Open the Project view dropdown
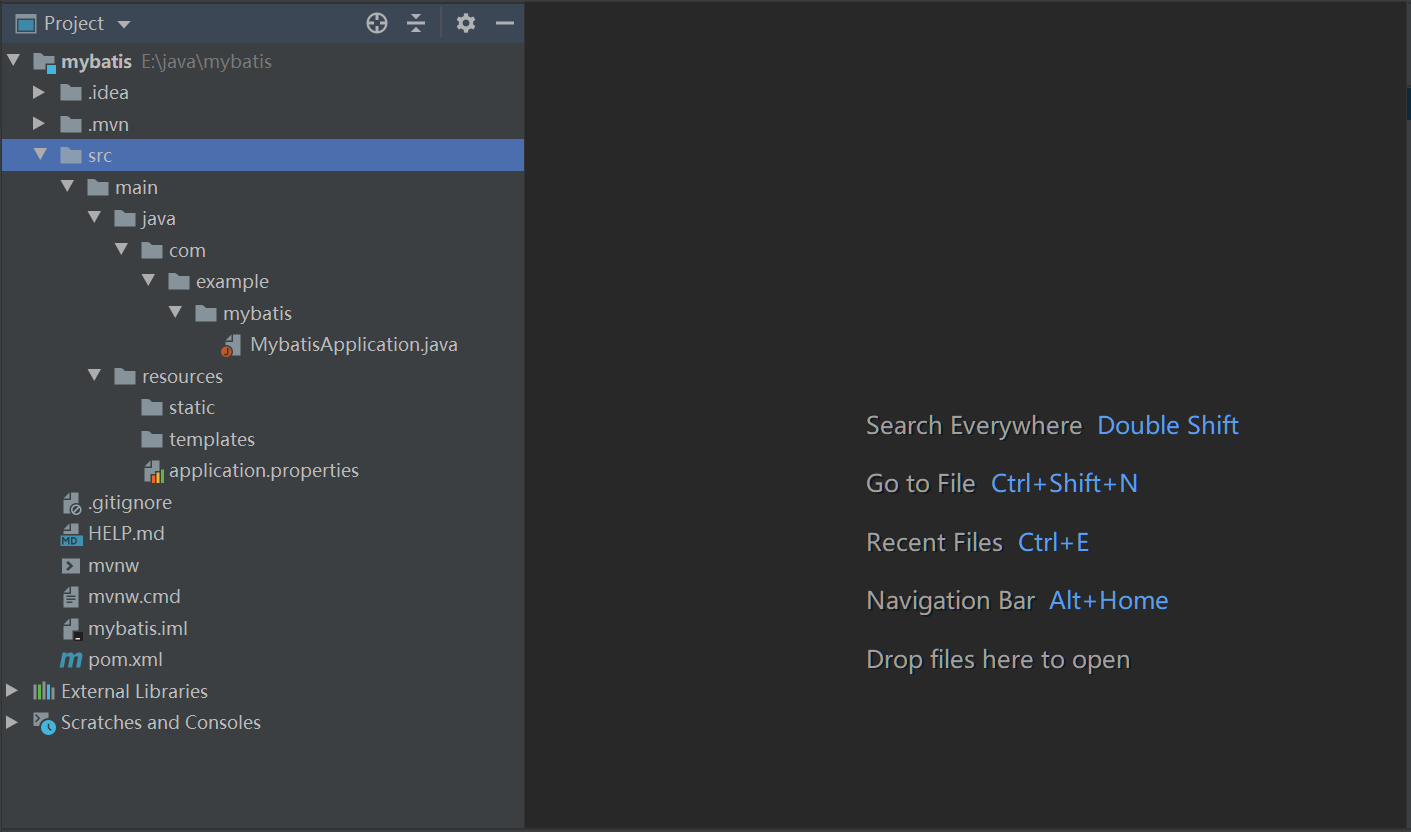 point(124,24)
